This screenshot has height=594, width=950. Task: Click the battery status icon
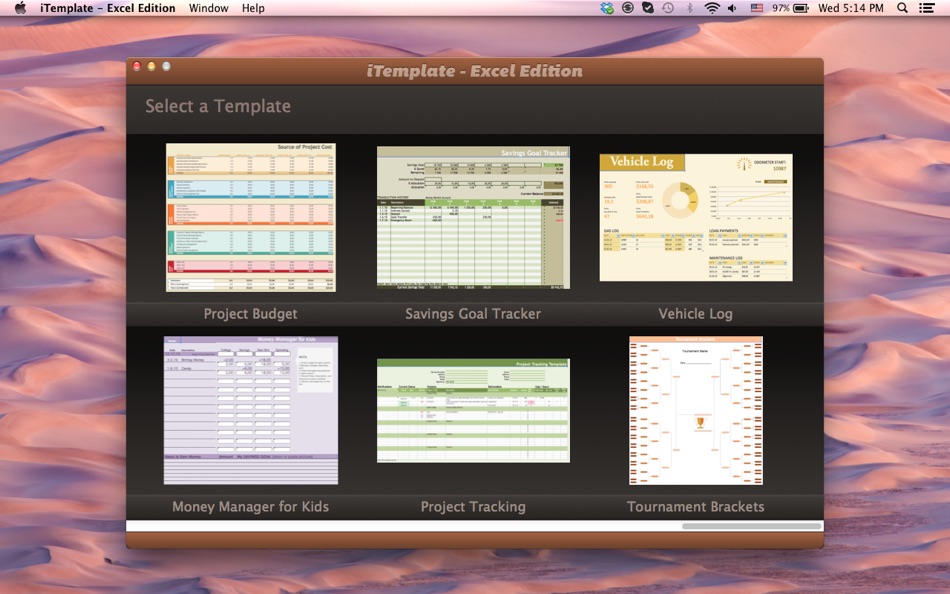pyautogui.click(x=801, y=8)
